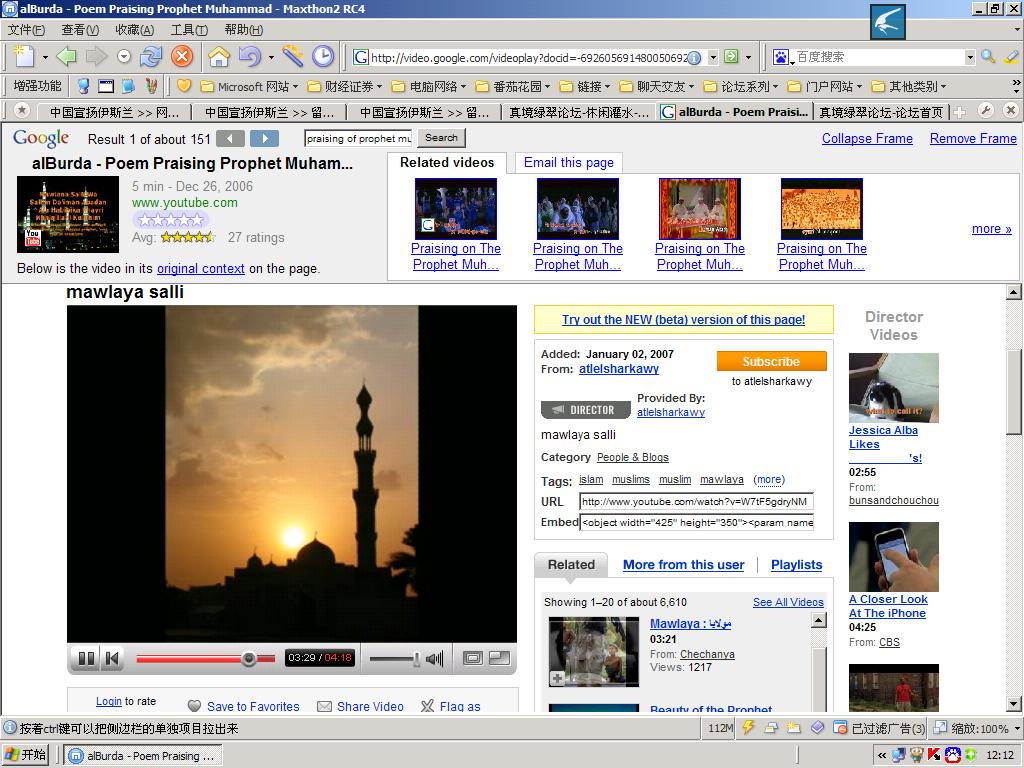Open the atlelsharkawy From user link
The width and height of the screenshot is (1024, 768).
(618, 369)
